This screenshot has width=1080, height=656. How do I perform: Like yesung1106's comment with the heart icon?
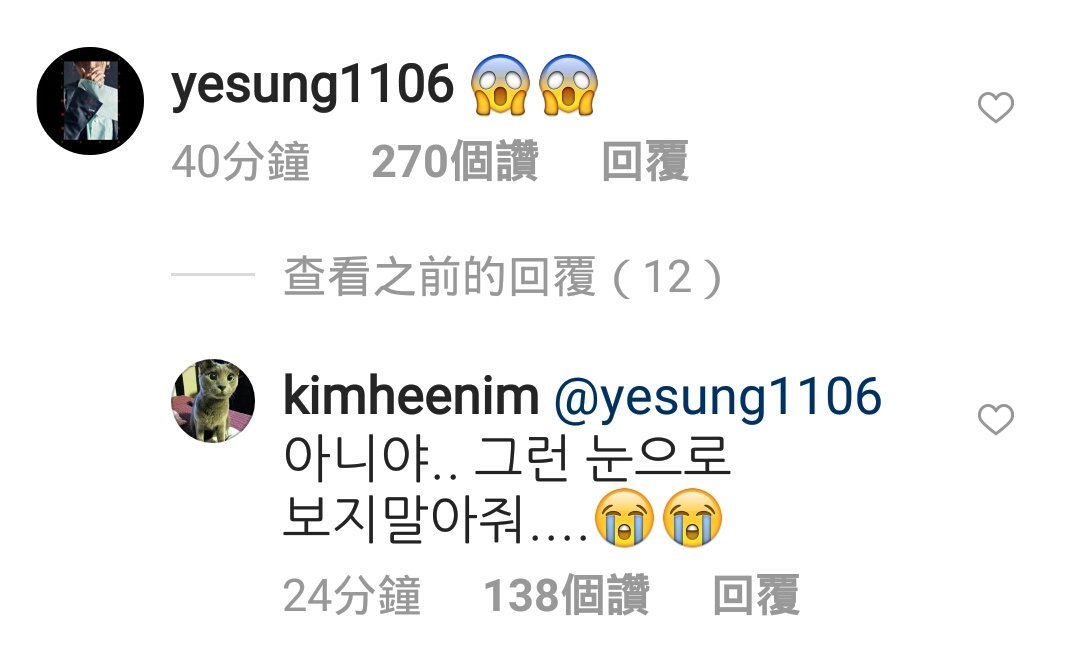pos(995,107)
